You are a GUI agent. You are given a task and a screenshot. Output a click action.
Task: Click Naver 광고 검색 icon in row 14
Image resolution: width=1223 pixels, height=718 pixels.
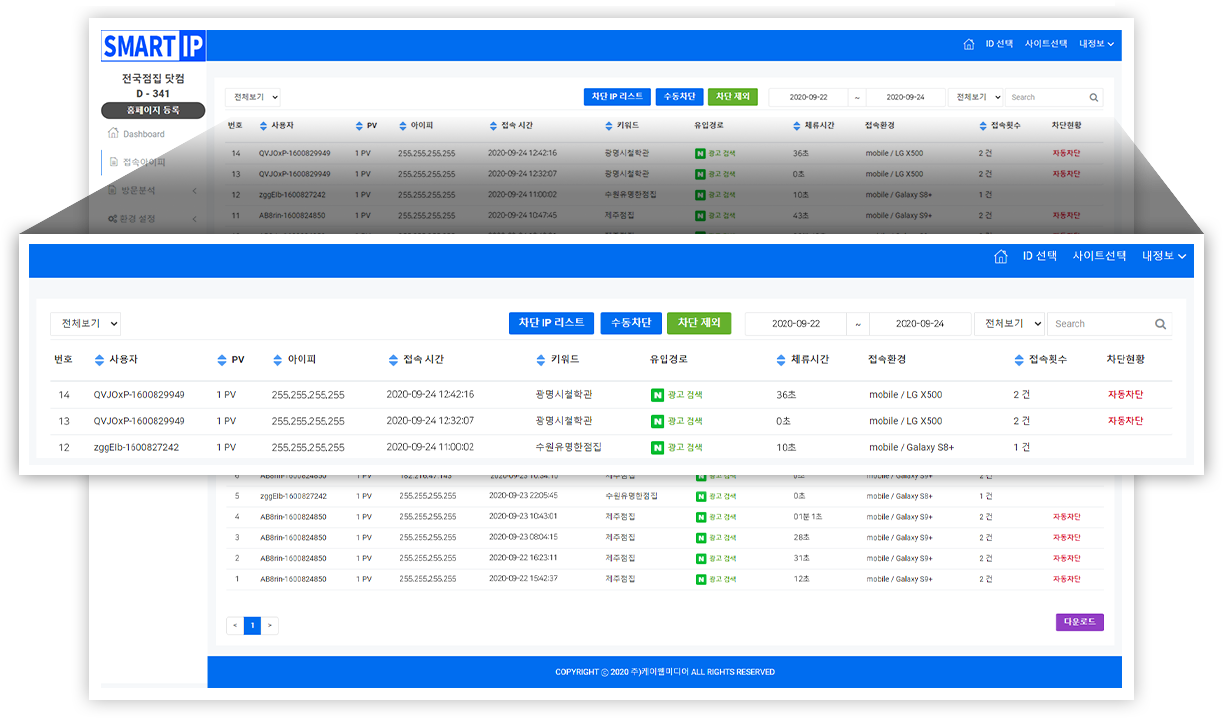[657, 394]
